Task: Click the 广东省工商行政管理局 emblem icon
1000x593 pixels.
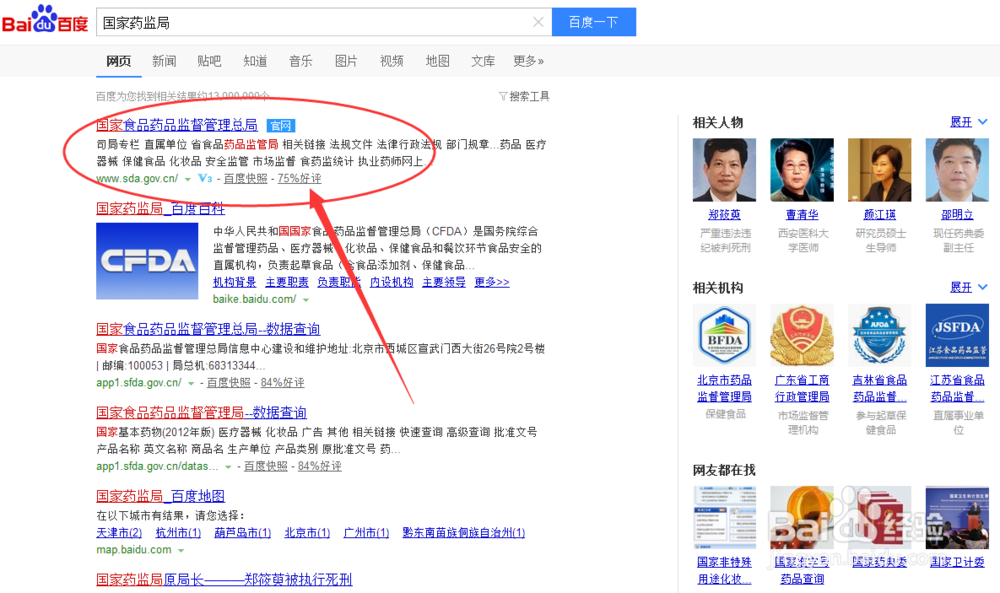Action: pyautogui.click(x=802, y=335)
